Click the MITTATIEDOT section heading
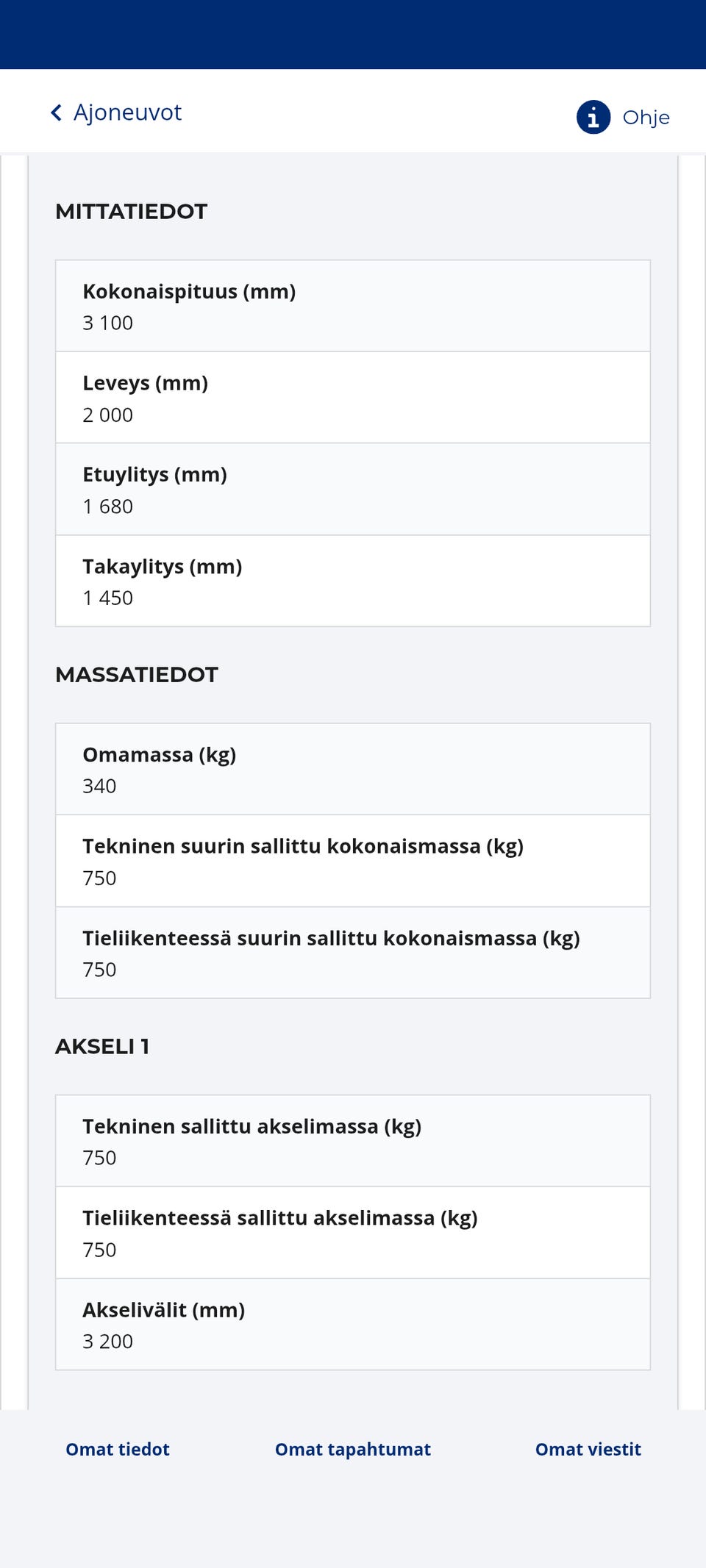The image size is (706, 1568). click(132, 212)
